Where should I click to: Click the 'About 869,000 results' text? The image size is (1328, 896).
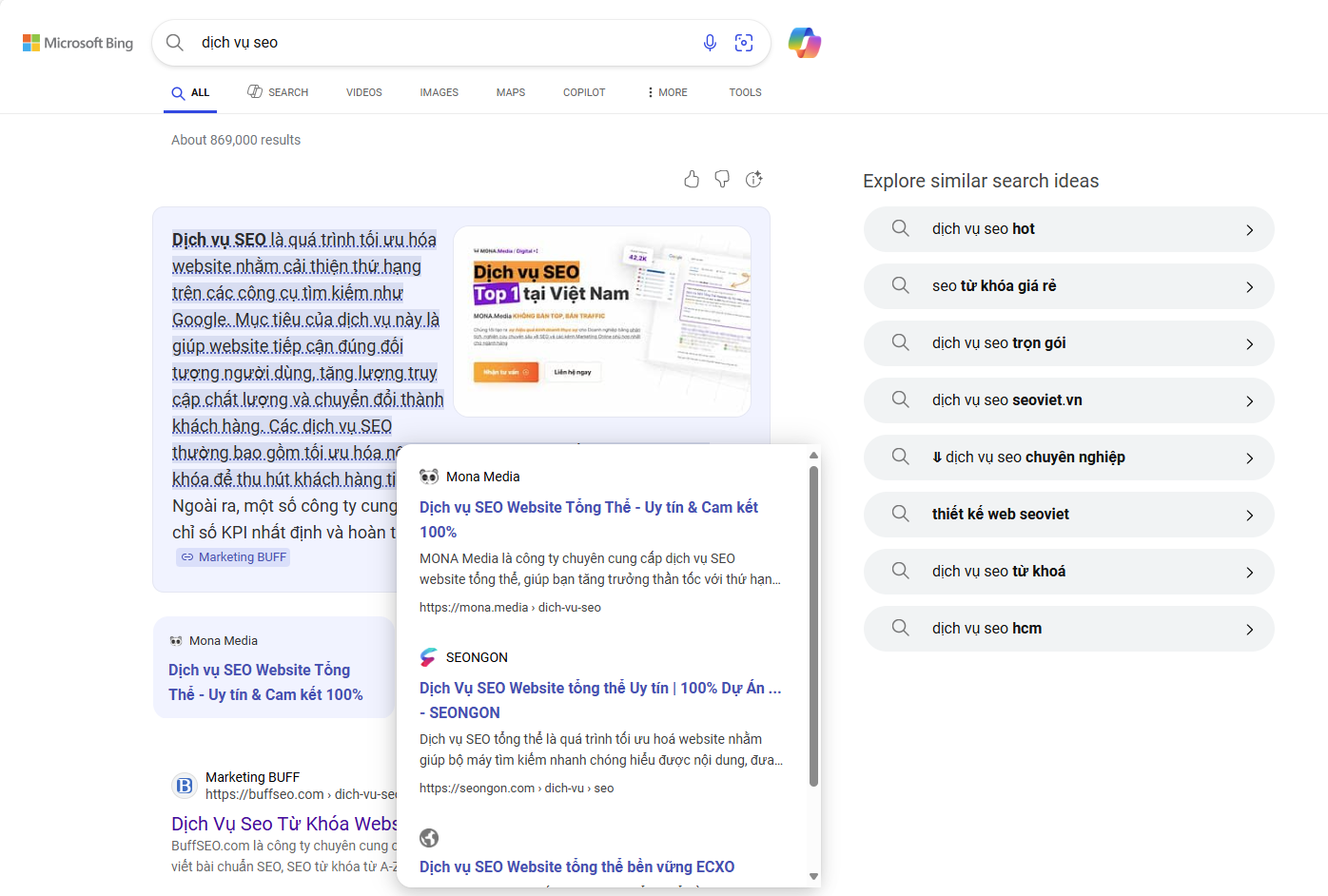pos(236,140)
